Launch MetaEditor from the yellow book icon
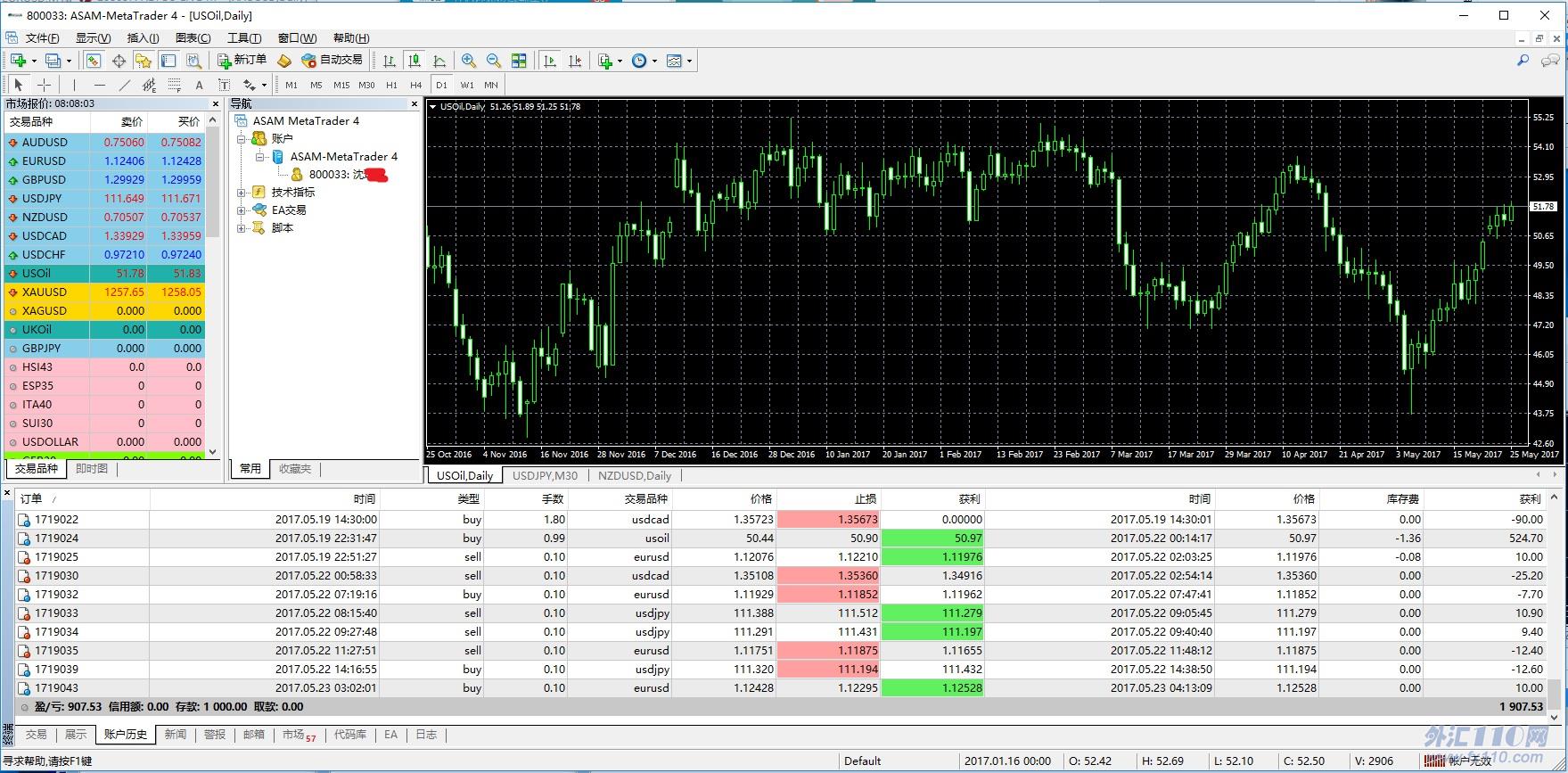Viewport: 1568px width, 773px height. tap(284, 61)
